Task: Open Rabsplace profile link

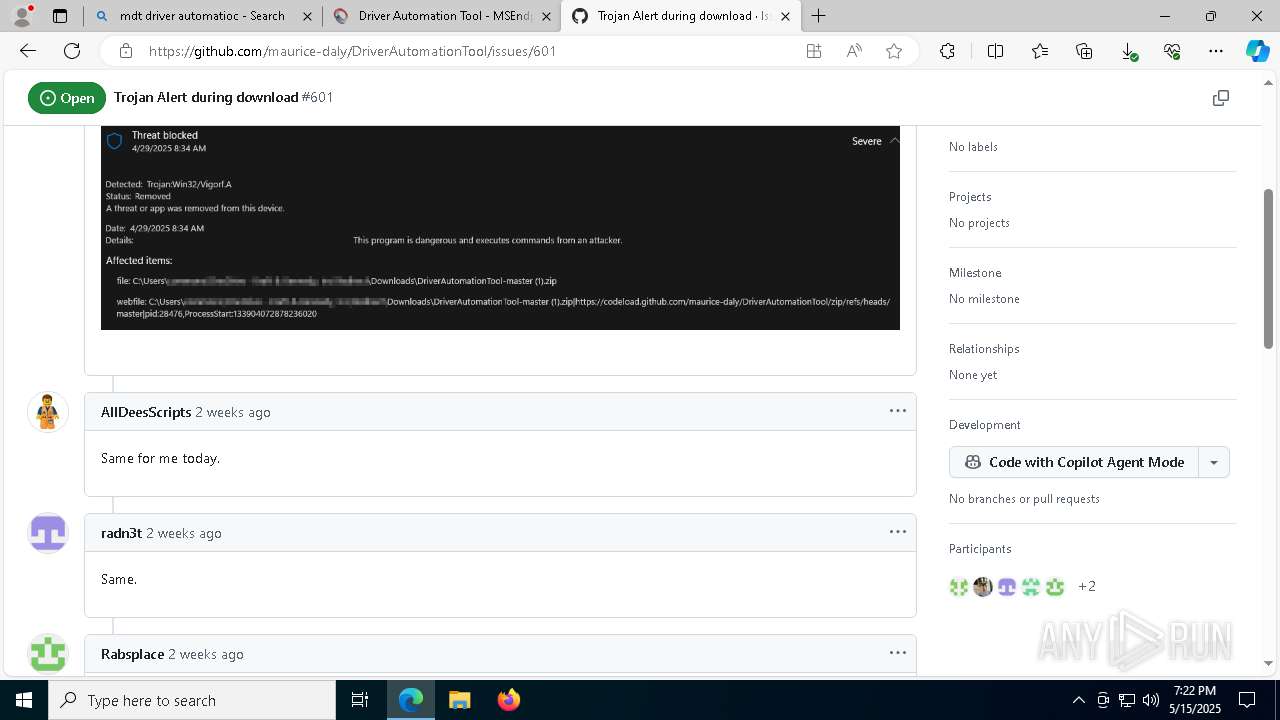Action: coord(132,654)
